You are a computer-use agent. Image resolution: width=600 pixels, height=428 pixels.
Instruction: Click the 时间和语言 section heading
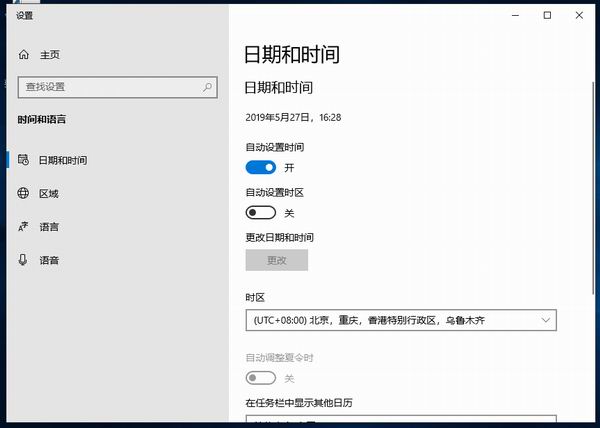(x=42, y=120)
